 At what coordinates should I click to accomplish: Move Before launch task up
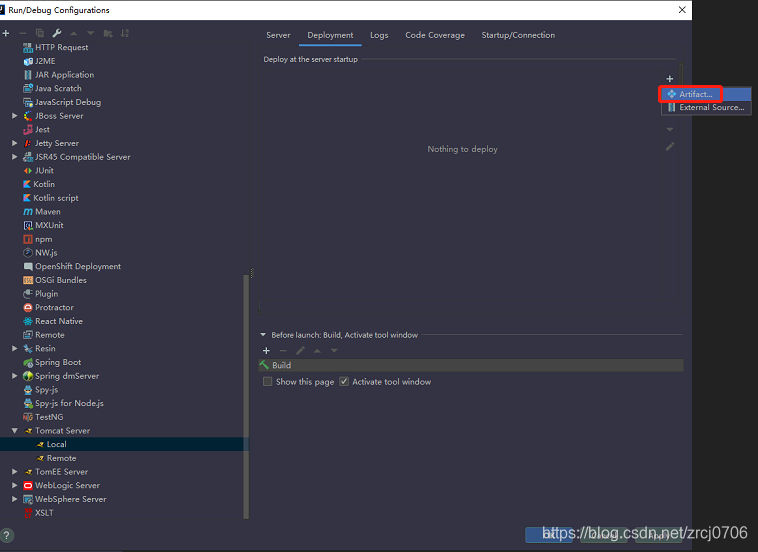click(317, 350)
